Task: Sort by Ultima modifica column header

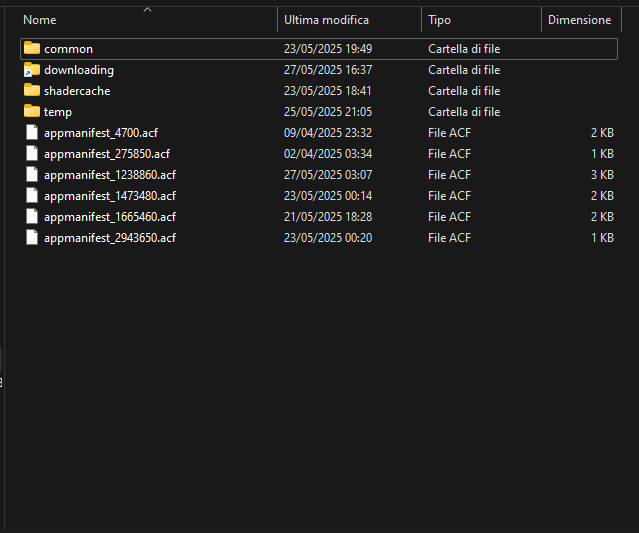Action: pos(326,20)
